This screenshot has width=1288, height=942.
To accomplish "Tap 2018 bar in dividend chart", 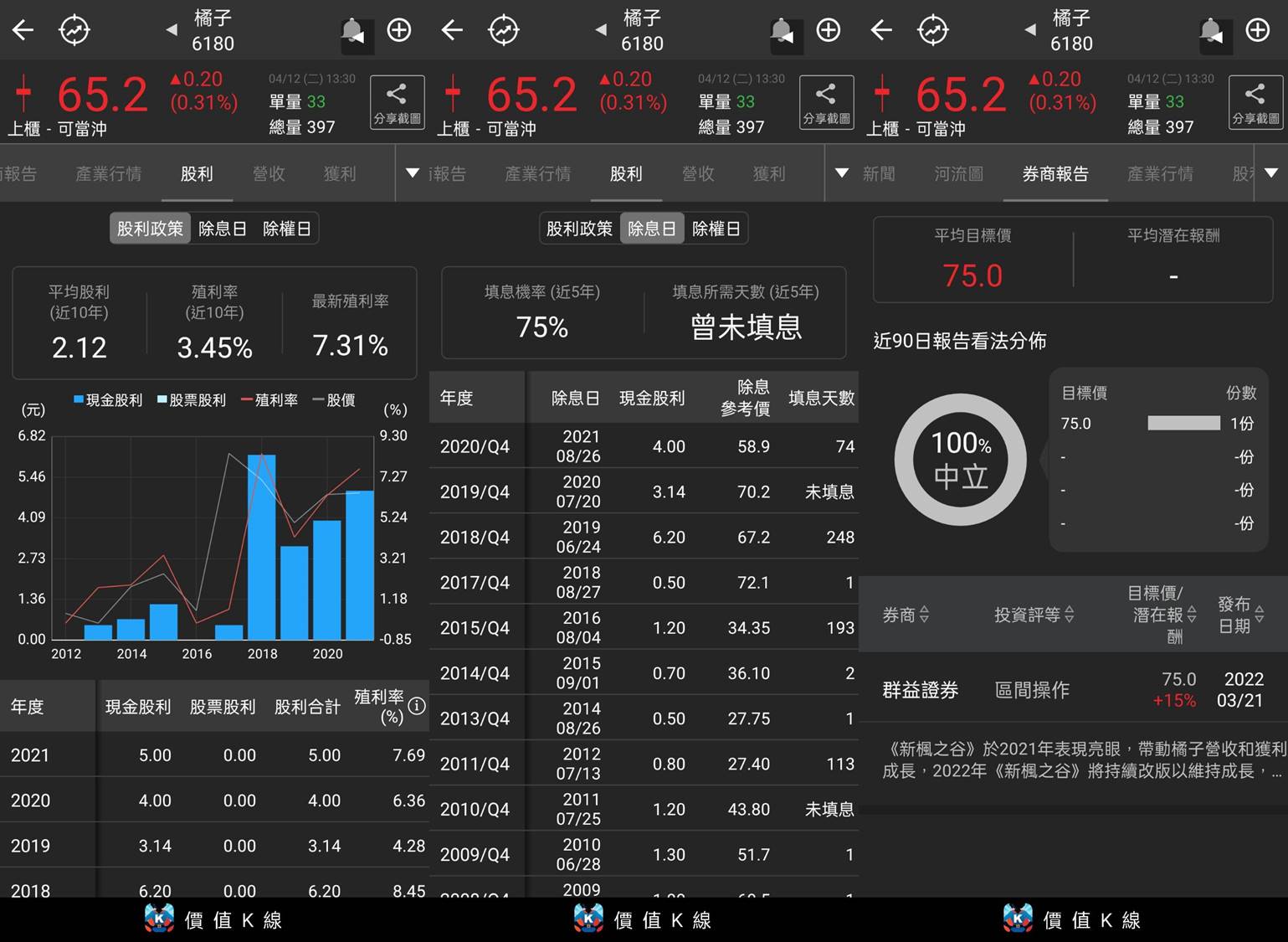I will click(262, 547).
